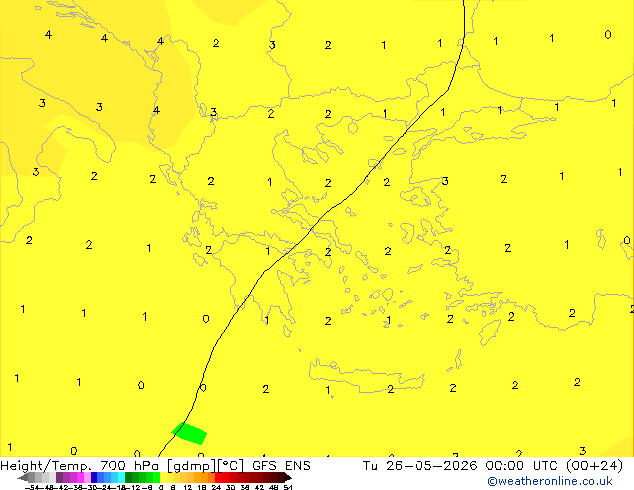Pick the dark blue swatch in the legend
The width and height of the screenshot is (634, 490).
(94, 477)
